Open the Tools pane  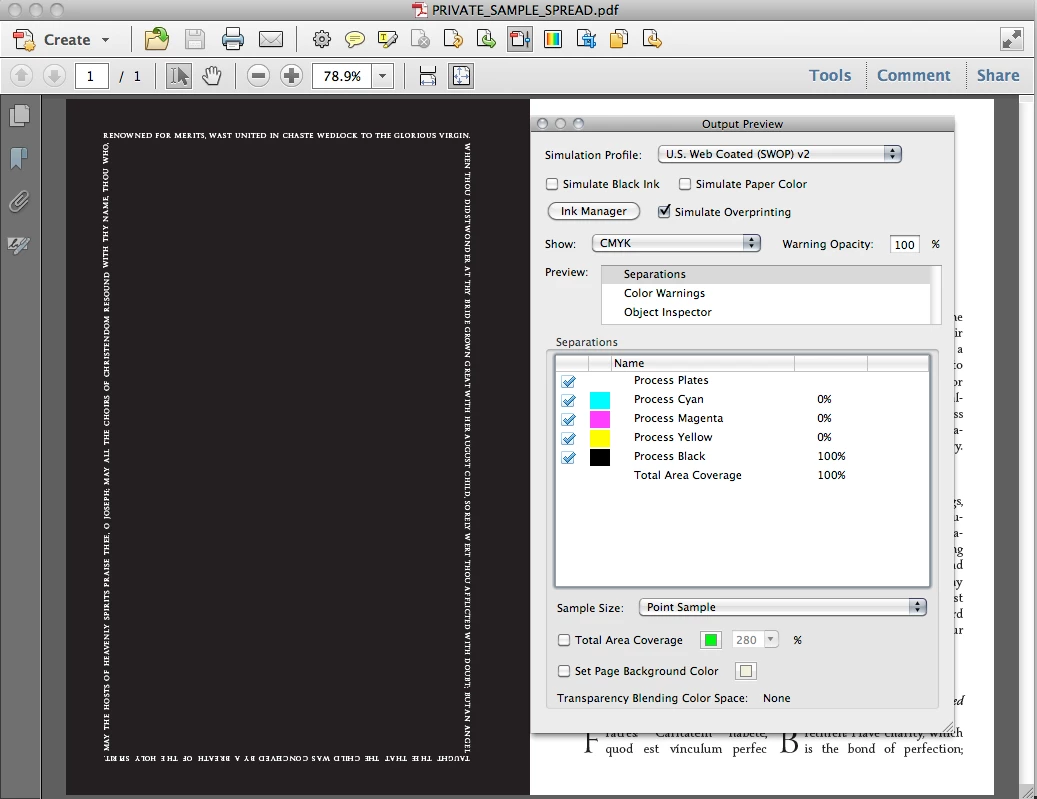[830, 75]
